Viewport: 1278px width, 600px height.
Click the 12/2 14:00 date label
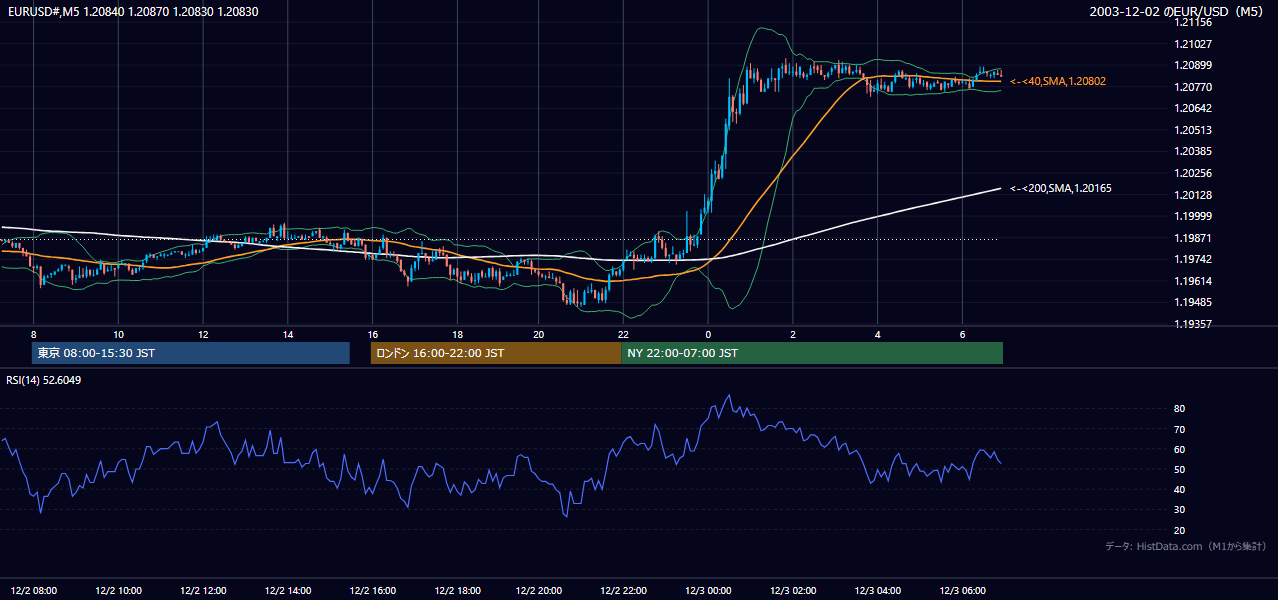click(x=288, y=590)
